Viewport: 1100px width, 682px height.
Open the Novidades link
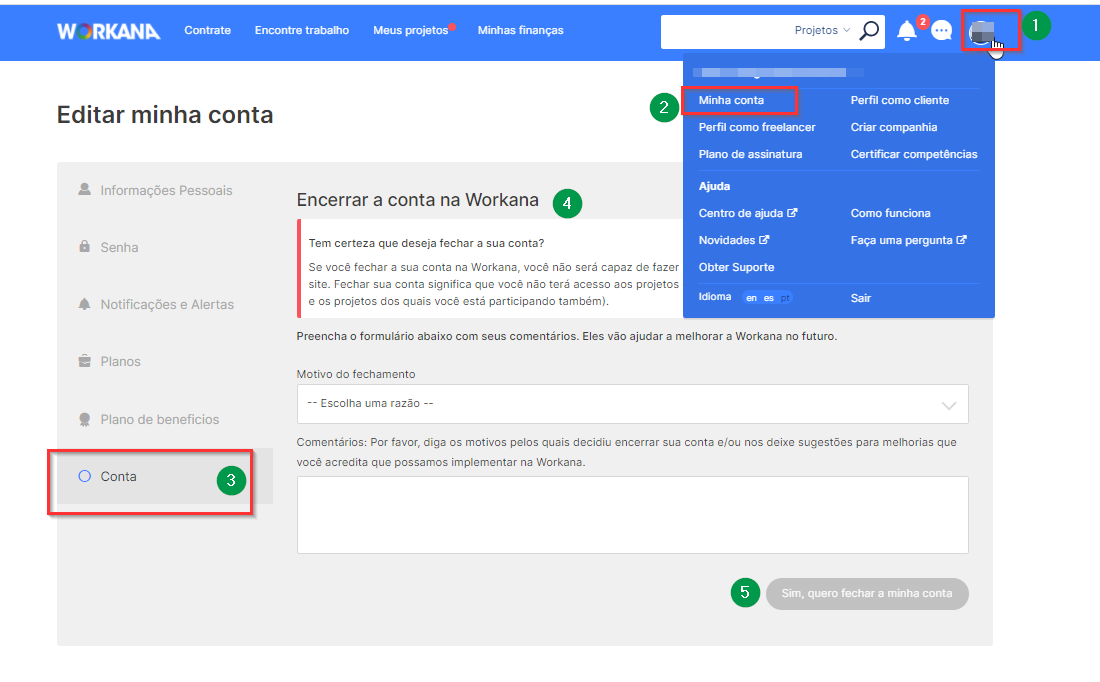(734, 240)
